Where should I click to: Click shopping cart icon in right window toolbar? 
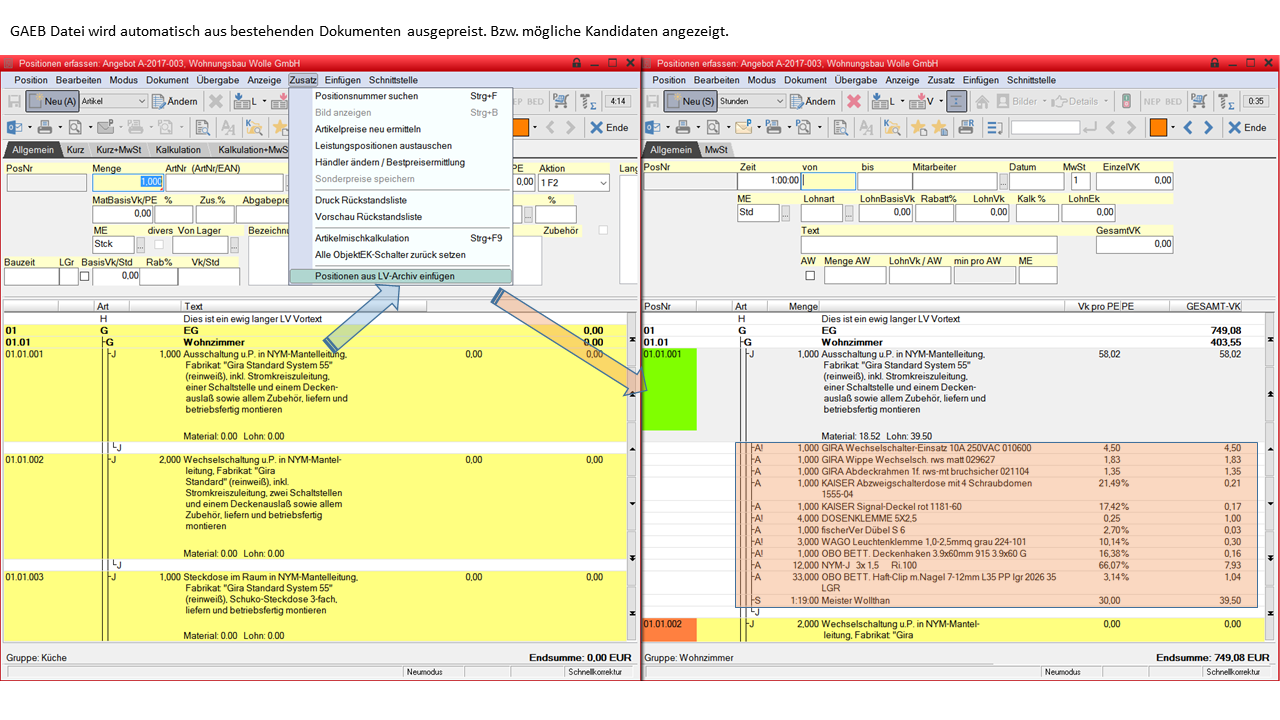click(x=1198, y=101)
